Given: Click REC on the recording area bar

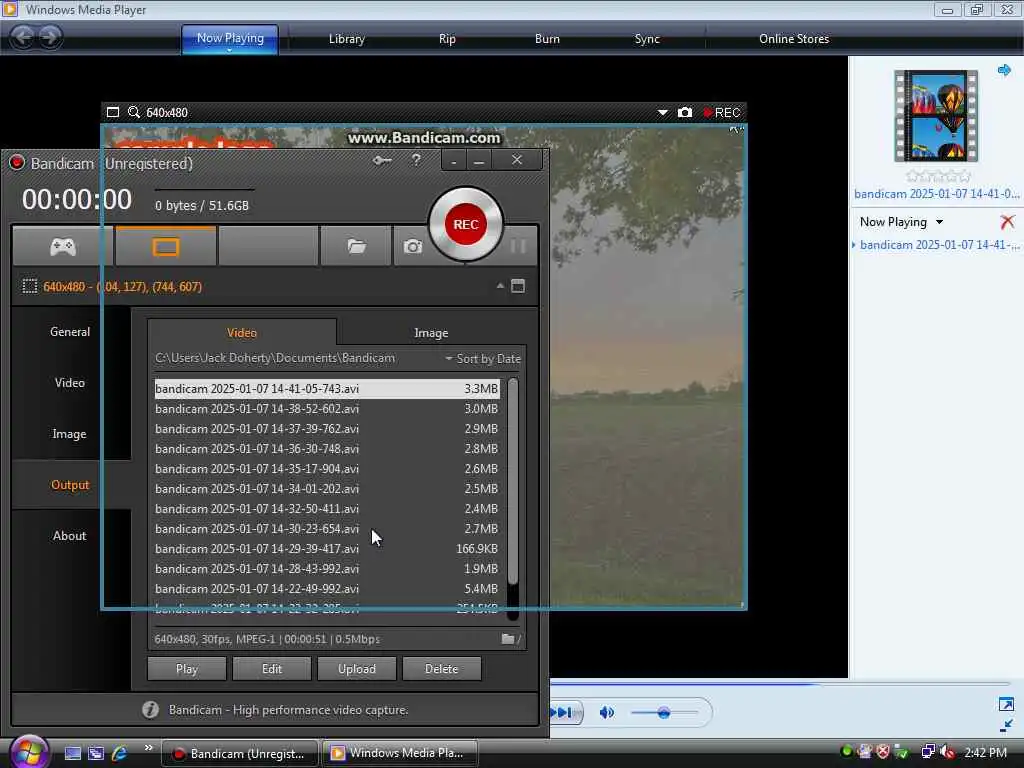Looking at the screenshot, I should click(x=722, y=112).
